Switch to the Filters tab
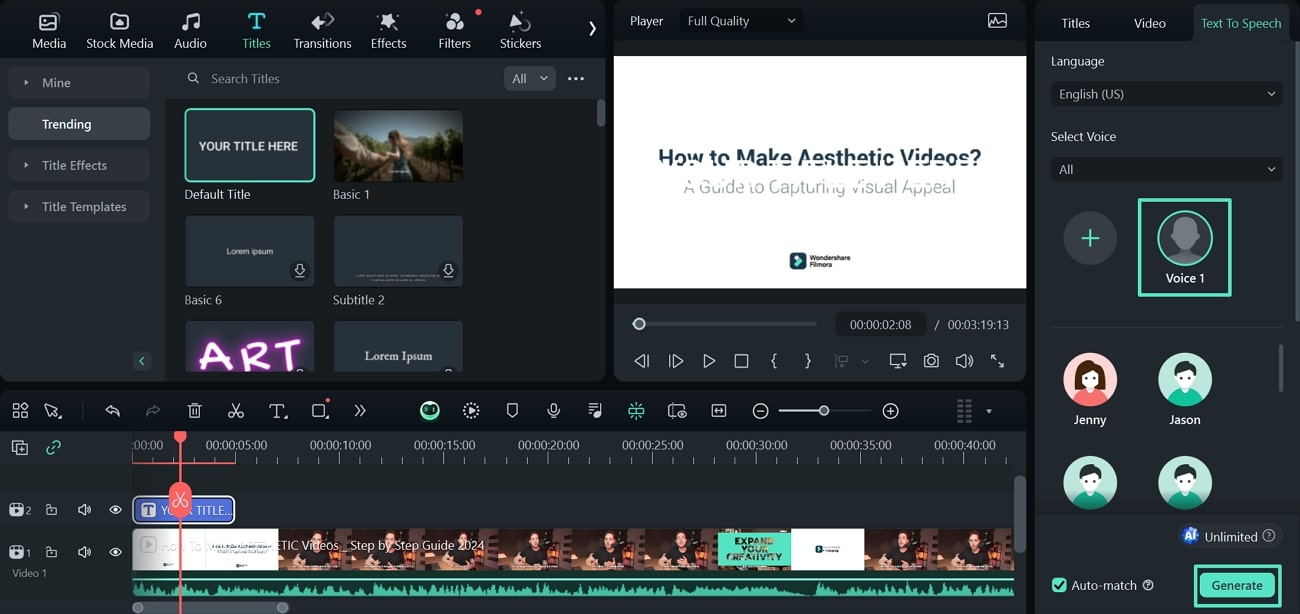Viewport: 1300px width, 614px height. [x=454, y=30]
